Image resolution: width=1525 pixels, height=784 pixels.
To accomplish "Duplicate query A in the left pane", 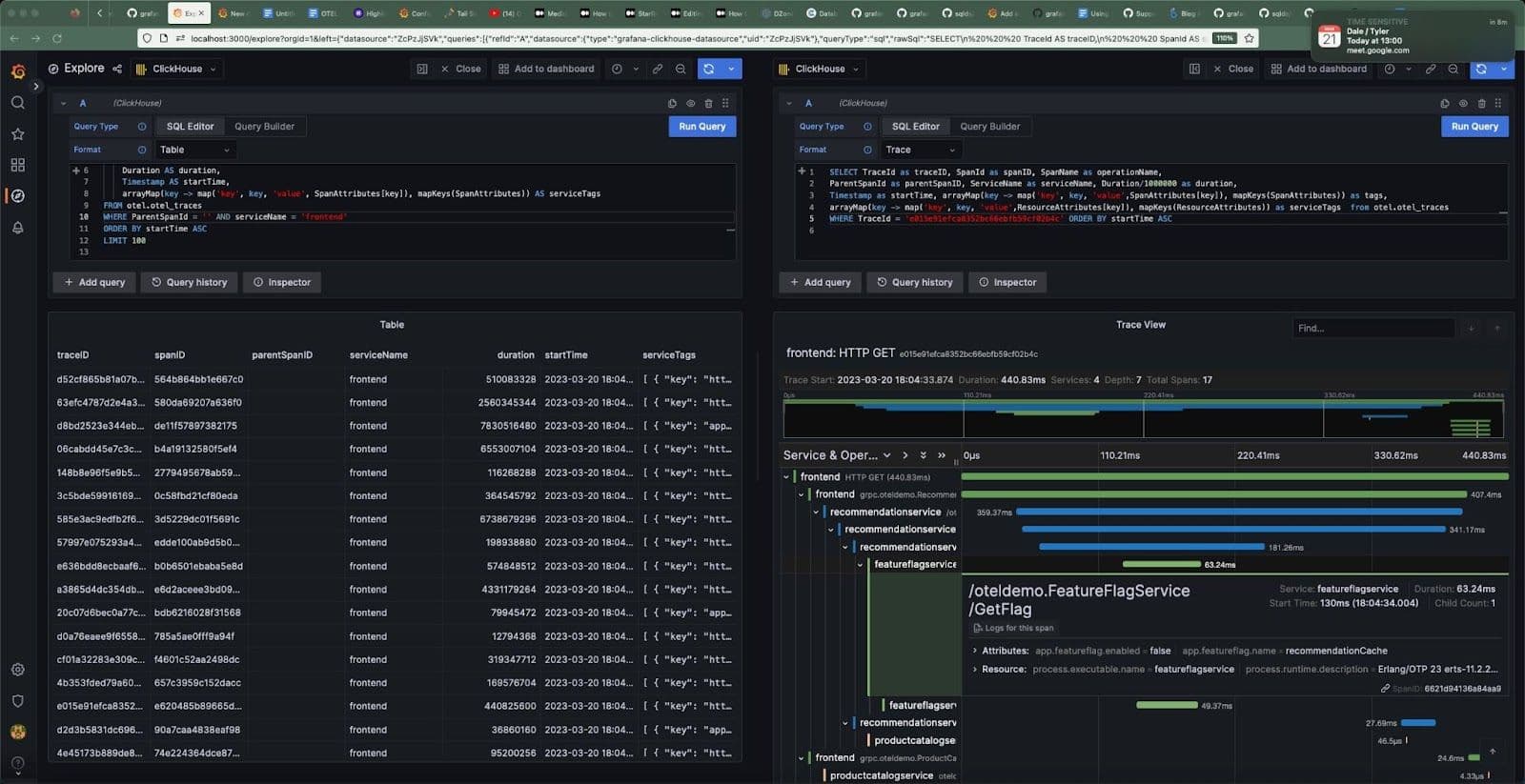I will pos(672,103).
